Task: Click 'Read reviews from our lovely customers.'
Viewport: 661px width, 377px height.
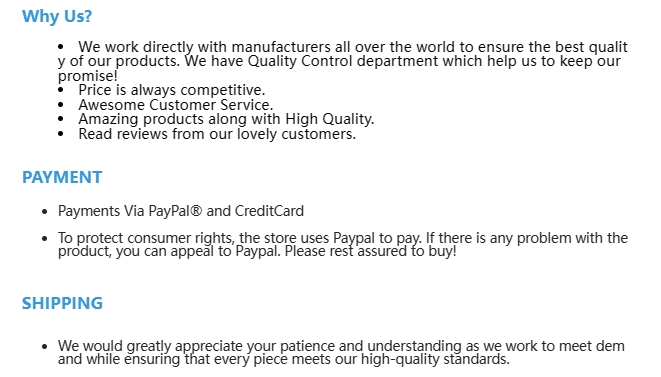Action: pos(217,134)
